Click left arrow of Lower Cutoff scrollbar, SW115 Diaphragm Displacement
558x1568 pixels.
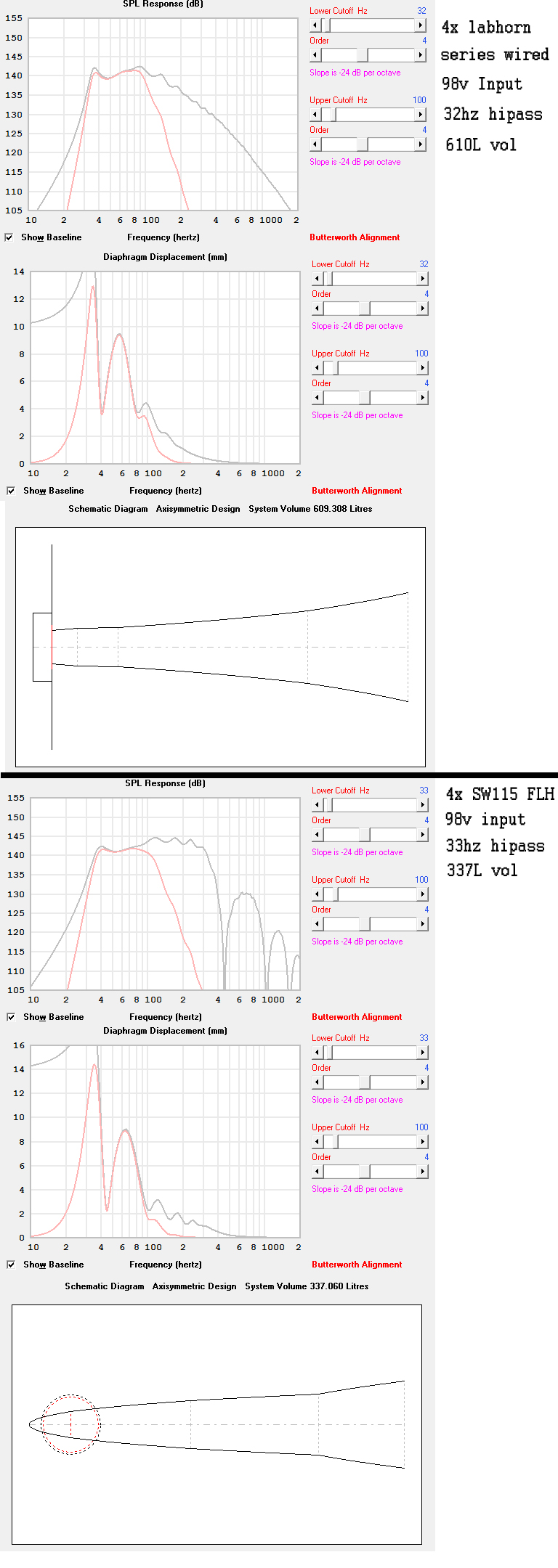tap(317, 1053)
